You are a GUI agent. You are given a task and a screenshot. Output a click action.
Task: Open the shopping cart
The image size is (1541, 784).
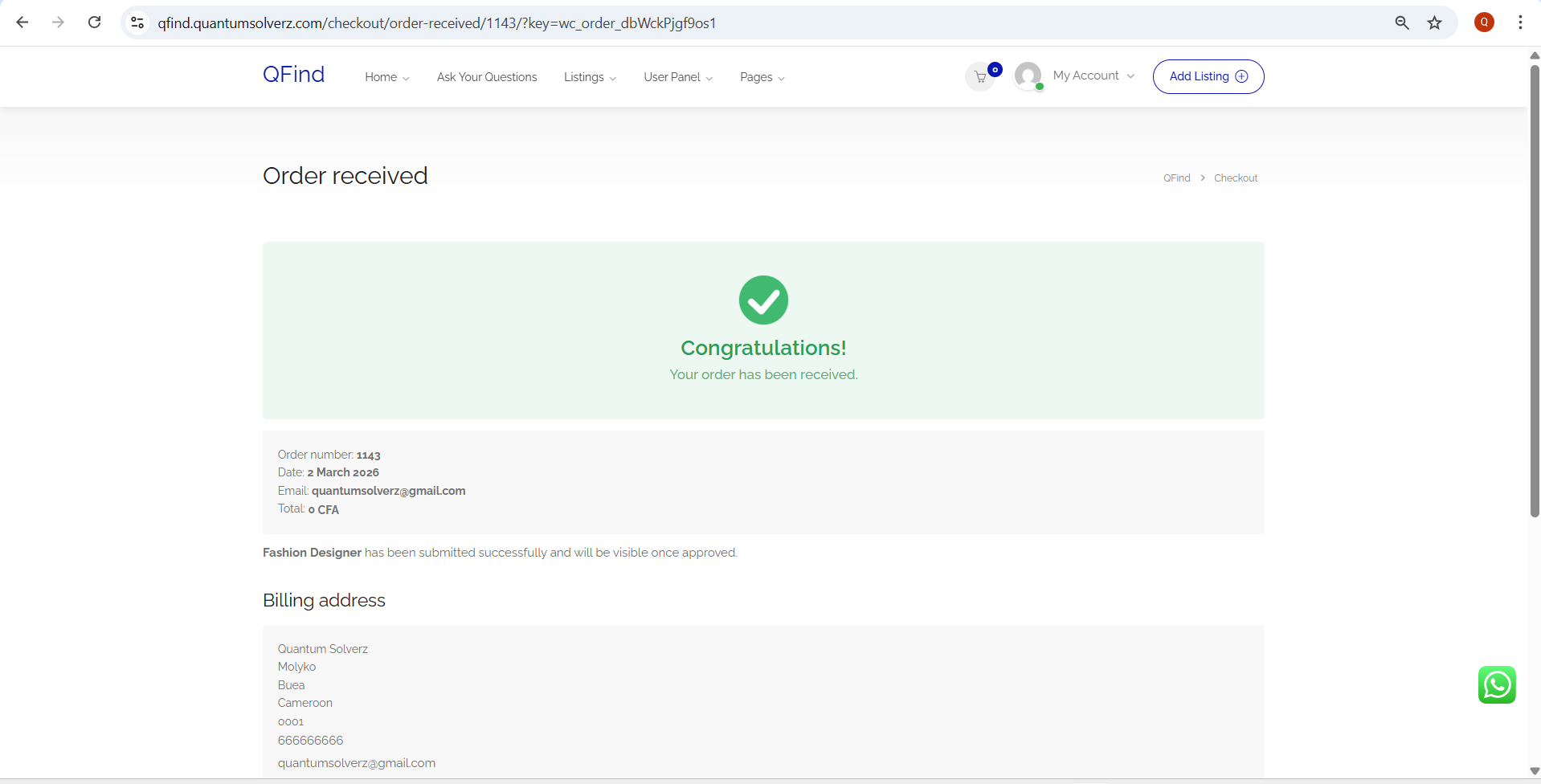[980, 77]
